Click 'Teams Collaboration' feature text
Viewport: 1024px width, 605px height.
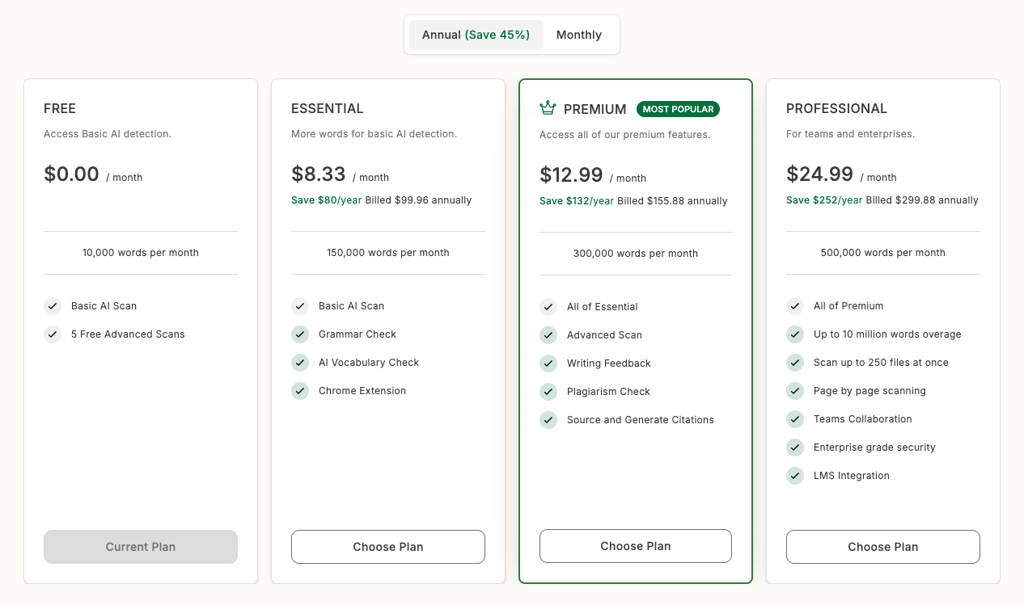pyautogui.click(x=863, y=419)
